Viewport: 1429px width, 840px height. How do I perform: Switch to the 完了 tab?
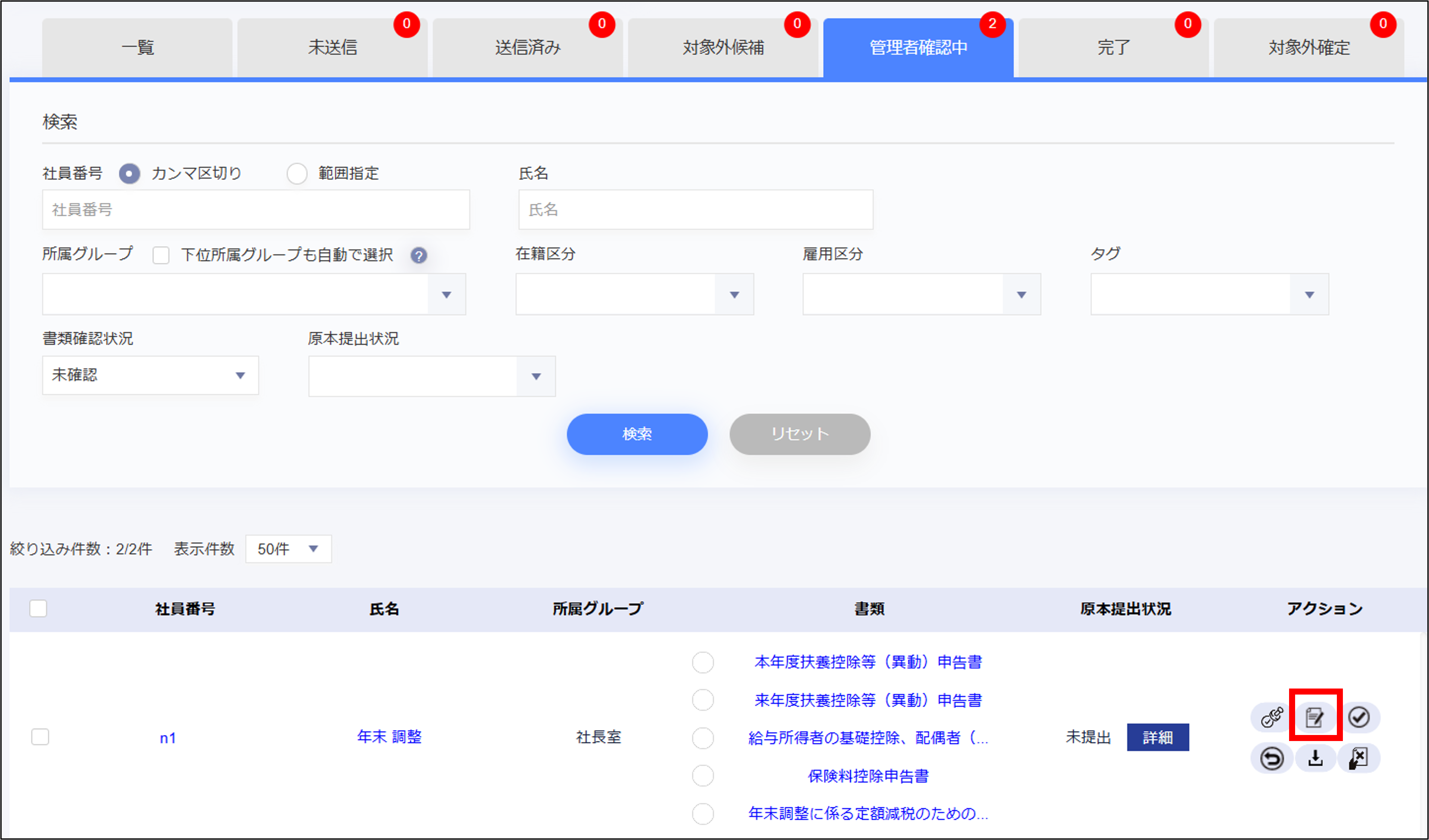pos(1113,48)
